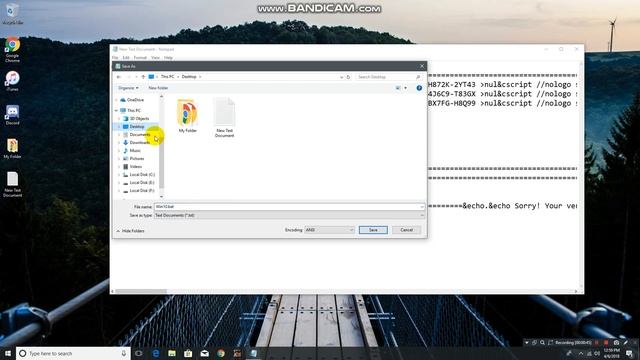
Task: Expand the 3D Objects tree node
Action: (119, 118)
